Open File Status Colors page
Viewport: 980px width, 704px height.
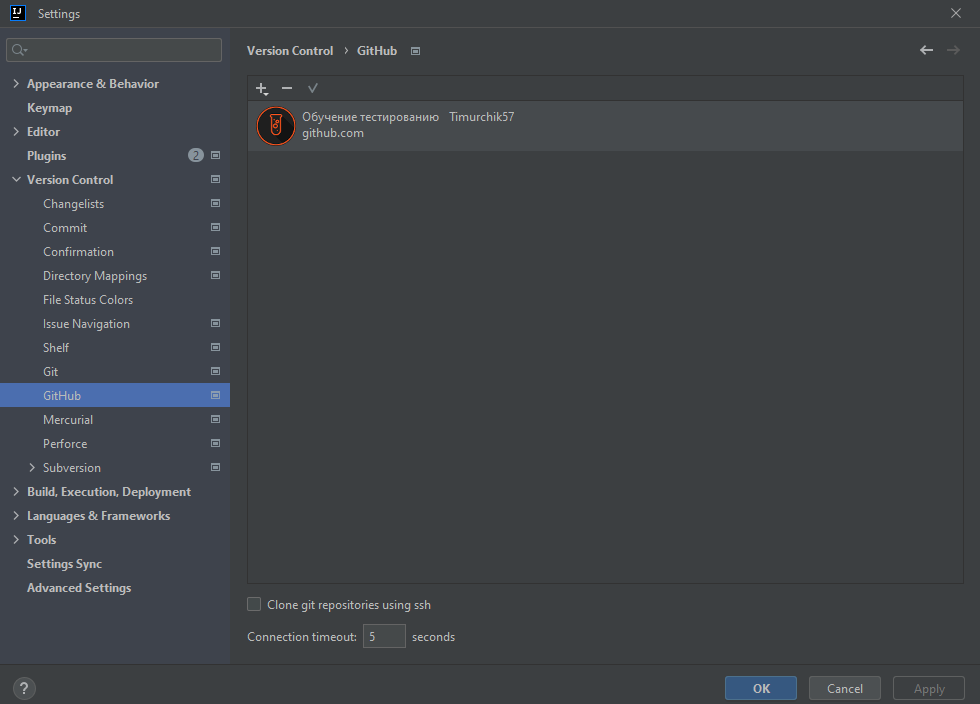[x=88, y=299]
